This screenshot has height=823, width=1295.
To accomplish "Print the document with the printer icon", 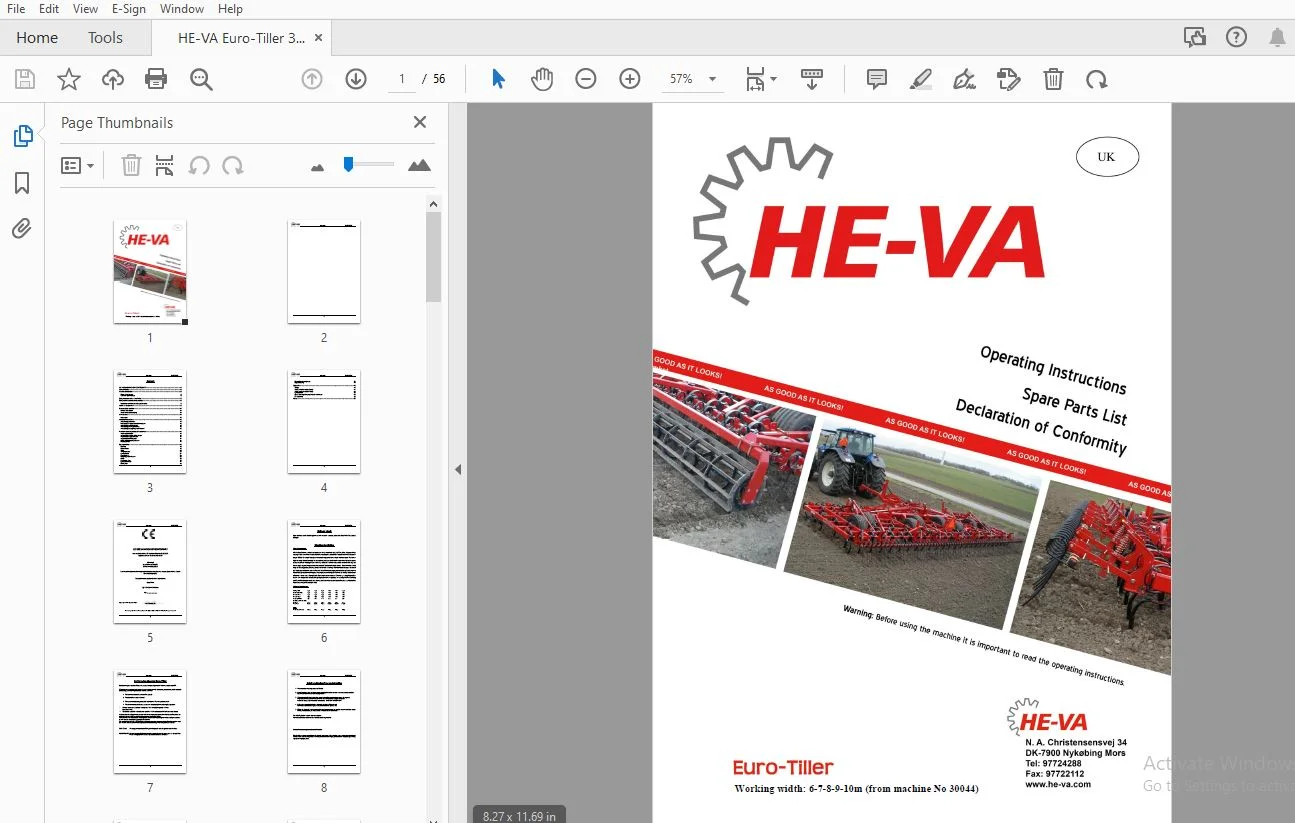I will coord(156,80).
